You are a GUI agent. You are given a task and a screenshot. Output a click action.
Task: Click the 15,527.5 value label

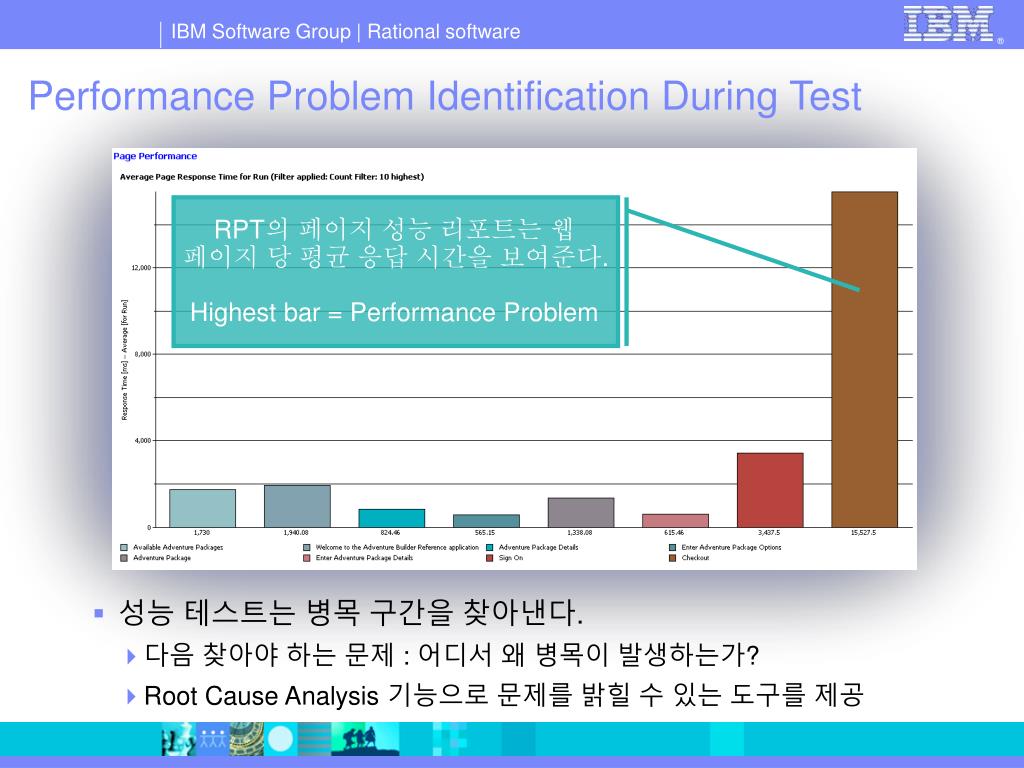pos(863,533)
